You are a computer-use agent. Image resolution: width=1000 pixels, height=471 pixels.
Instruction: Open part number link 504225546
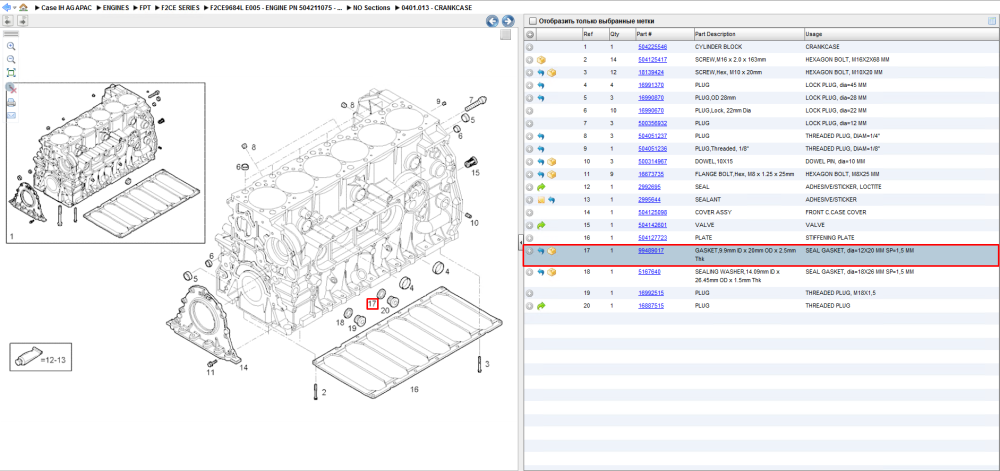(x=652, y=47)
